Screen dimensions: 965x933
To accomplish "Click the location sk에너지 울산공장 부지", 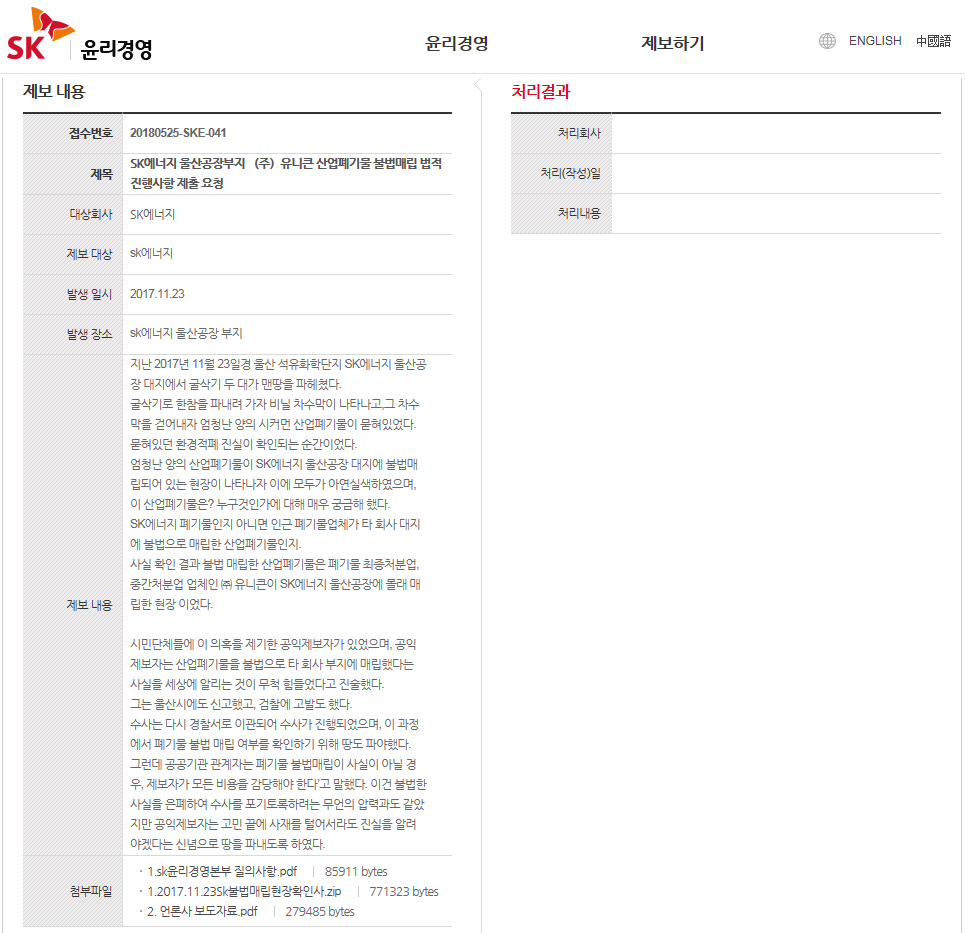I will [186, 333].
